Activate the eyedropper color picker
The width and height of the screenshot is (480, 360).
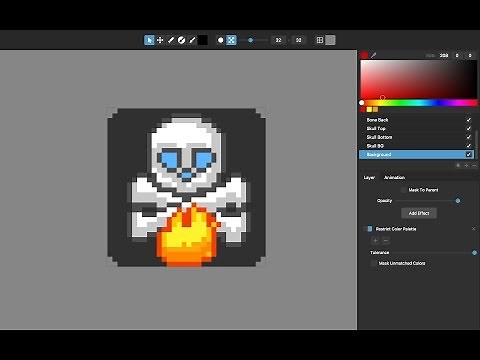point(374,55)
